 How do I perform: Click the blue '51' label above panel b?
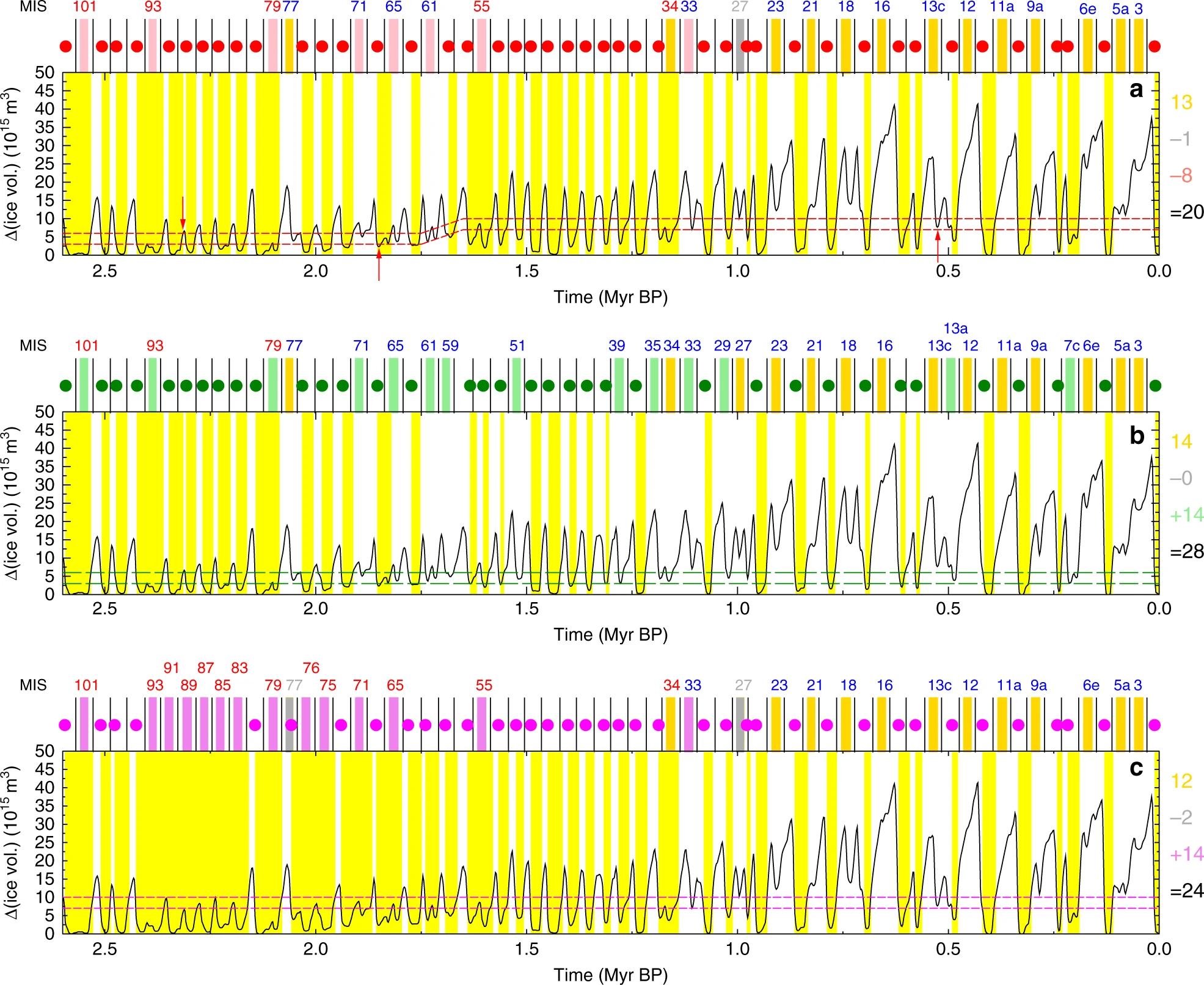(x=517, y=346)
